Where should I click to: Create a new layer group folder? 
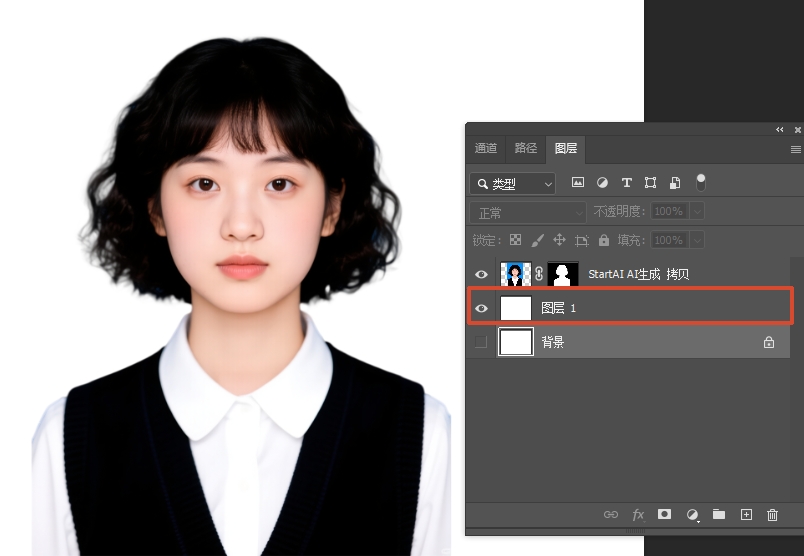[718, 514]
